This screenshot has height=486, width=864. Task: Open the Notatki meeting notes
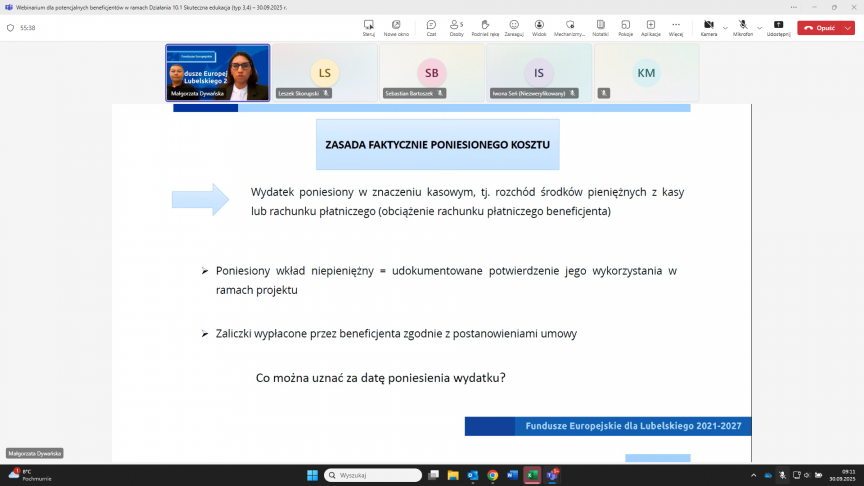[x=600, y=27]
